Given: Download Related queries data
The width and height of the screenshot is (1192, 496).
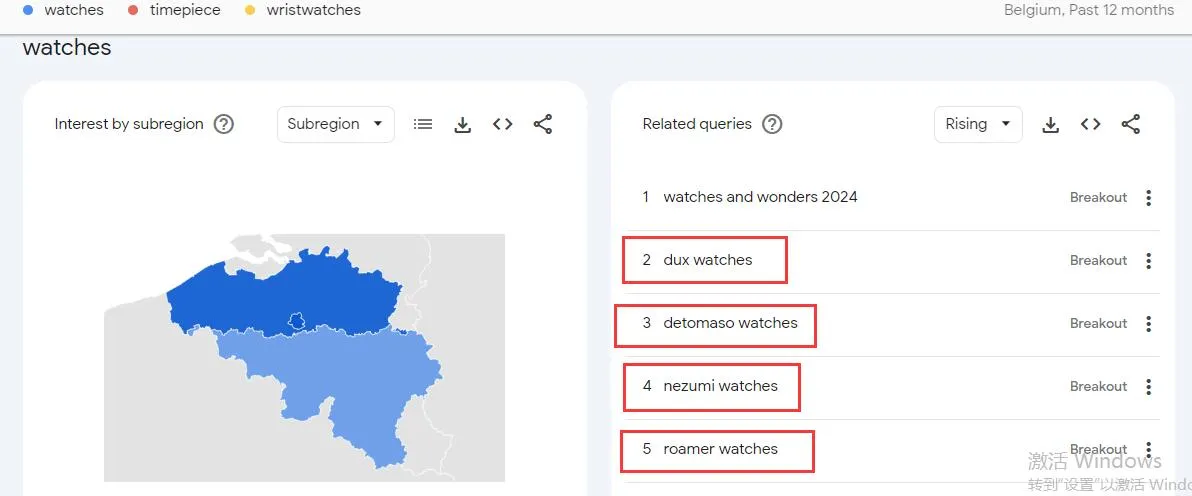Looking at the screenshot, I should point(1051,125).
